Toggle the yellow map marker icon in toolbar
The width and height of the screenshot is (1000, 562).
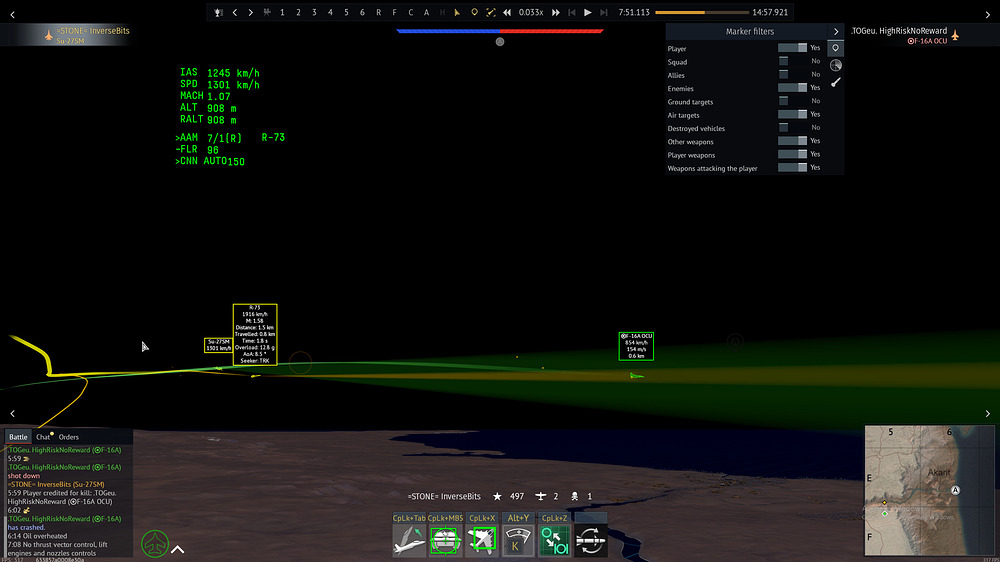pyautogui.click(x=474, y=12)
